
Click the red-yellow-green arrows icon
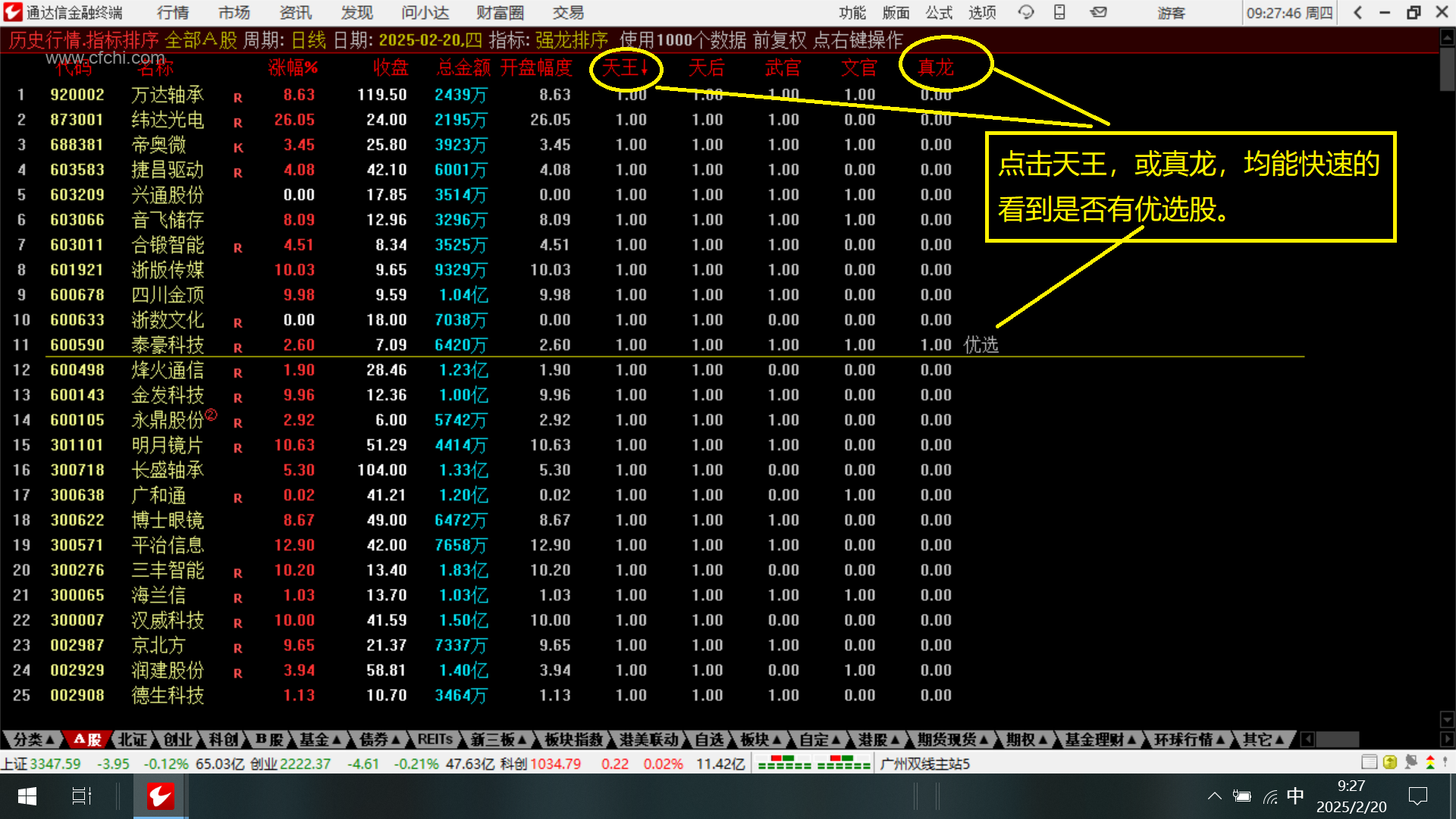[1430, 763]
